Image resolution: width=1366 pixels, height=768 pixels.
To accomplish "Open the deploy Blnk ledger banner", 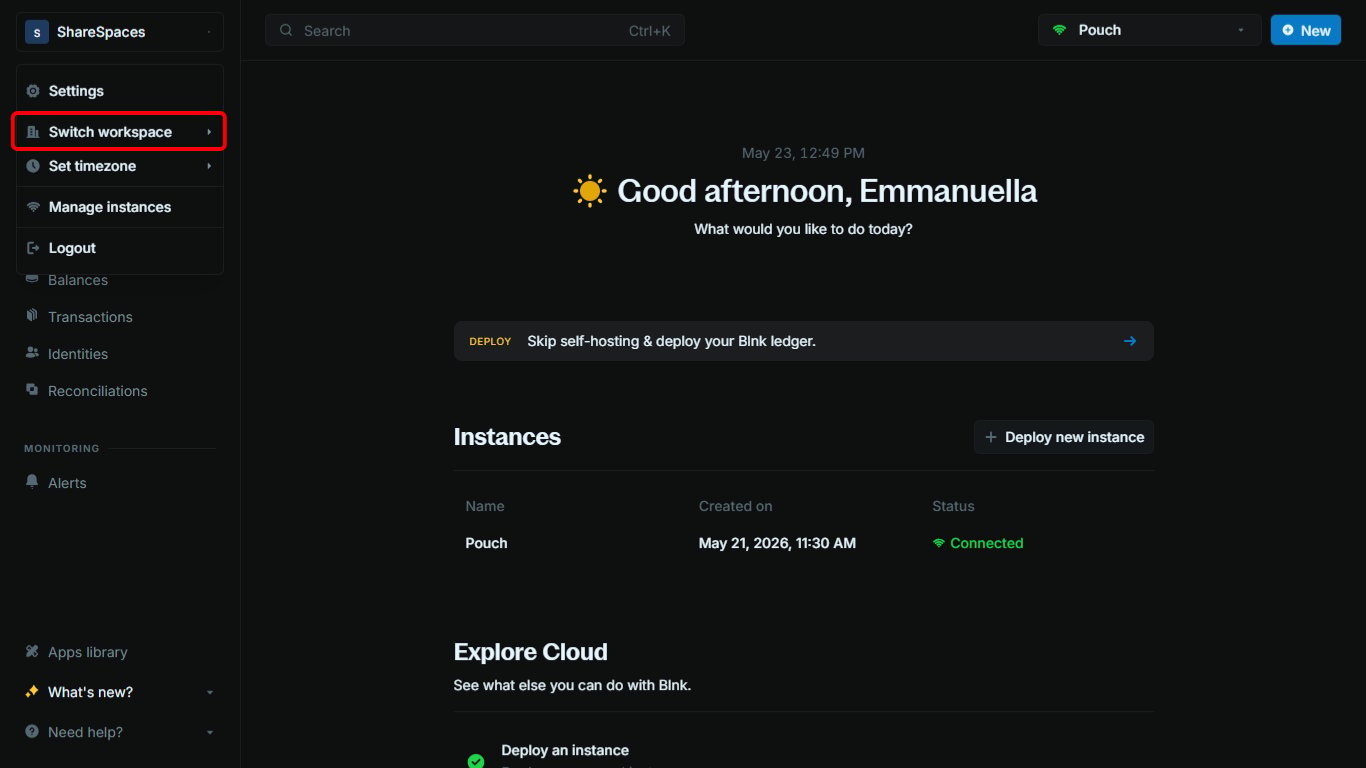I will [x=804, y=341].
